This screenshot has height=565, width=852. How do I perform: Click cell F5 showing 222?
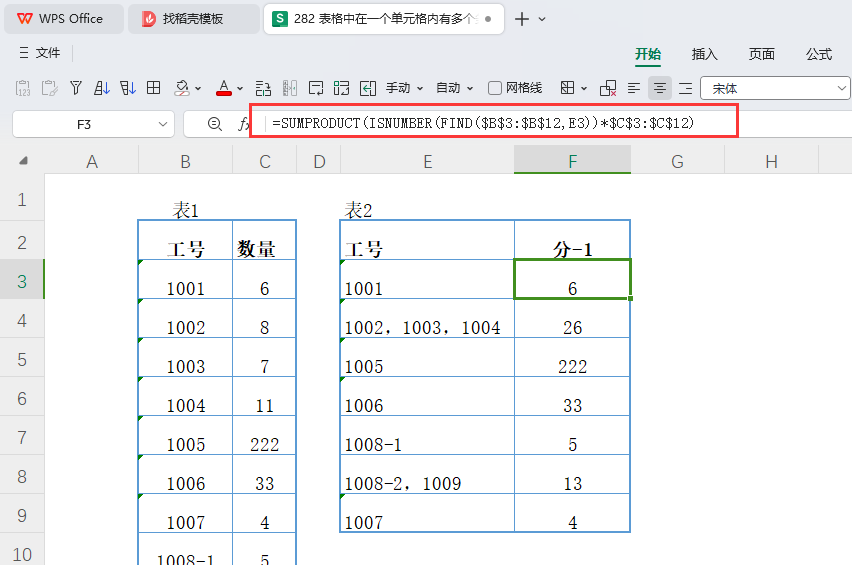[573, 357]
